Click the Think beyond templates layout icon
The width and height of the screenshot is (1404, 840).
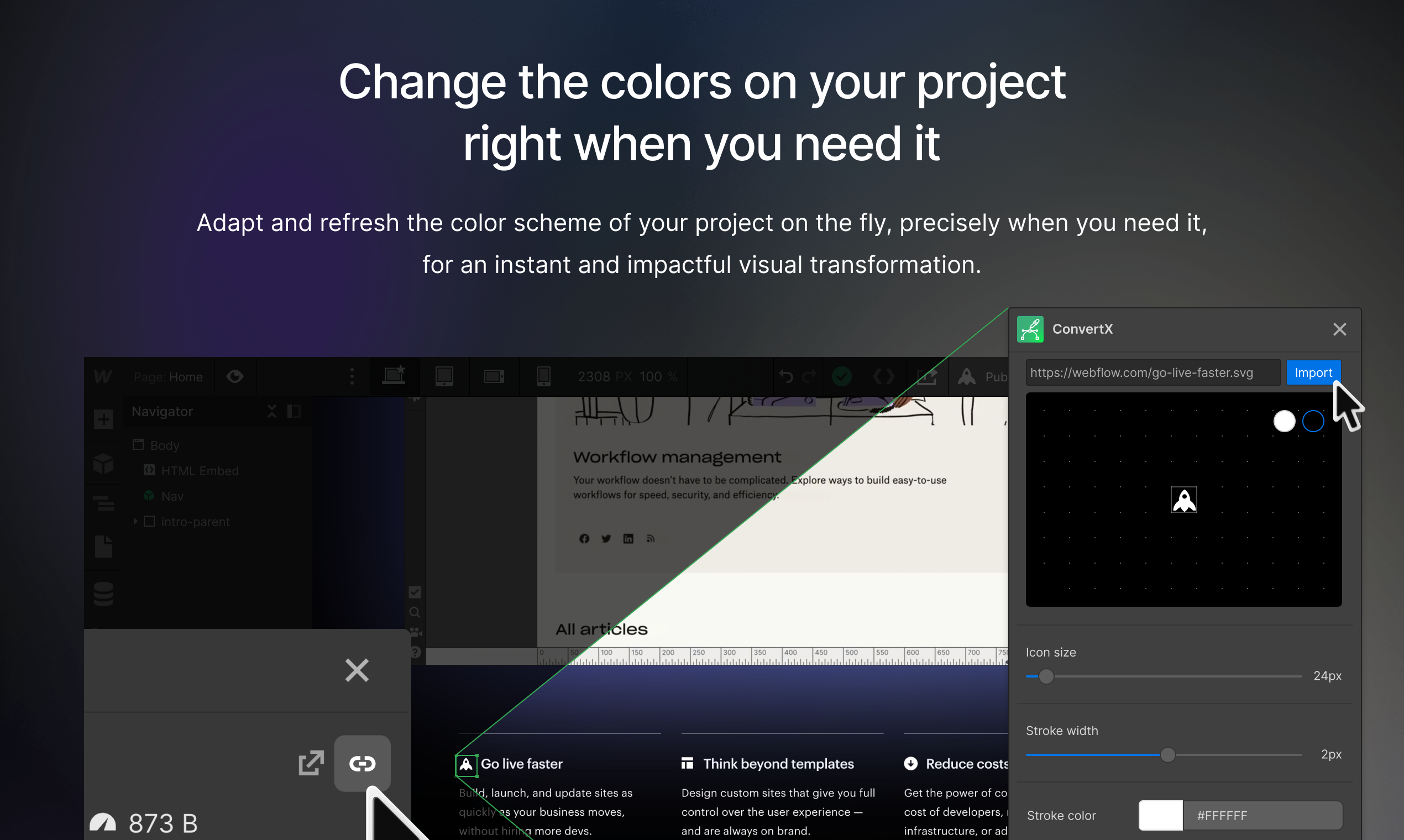pos(688,764)
